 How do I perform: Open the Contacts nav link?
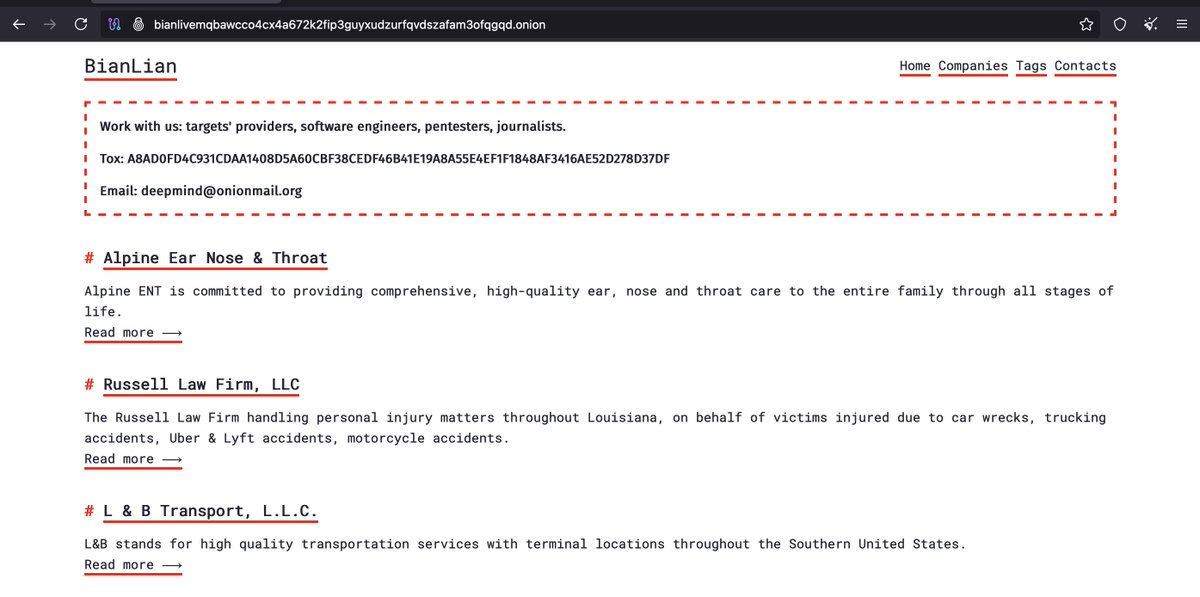1085,66
